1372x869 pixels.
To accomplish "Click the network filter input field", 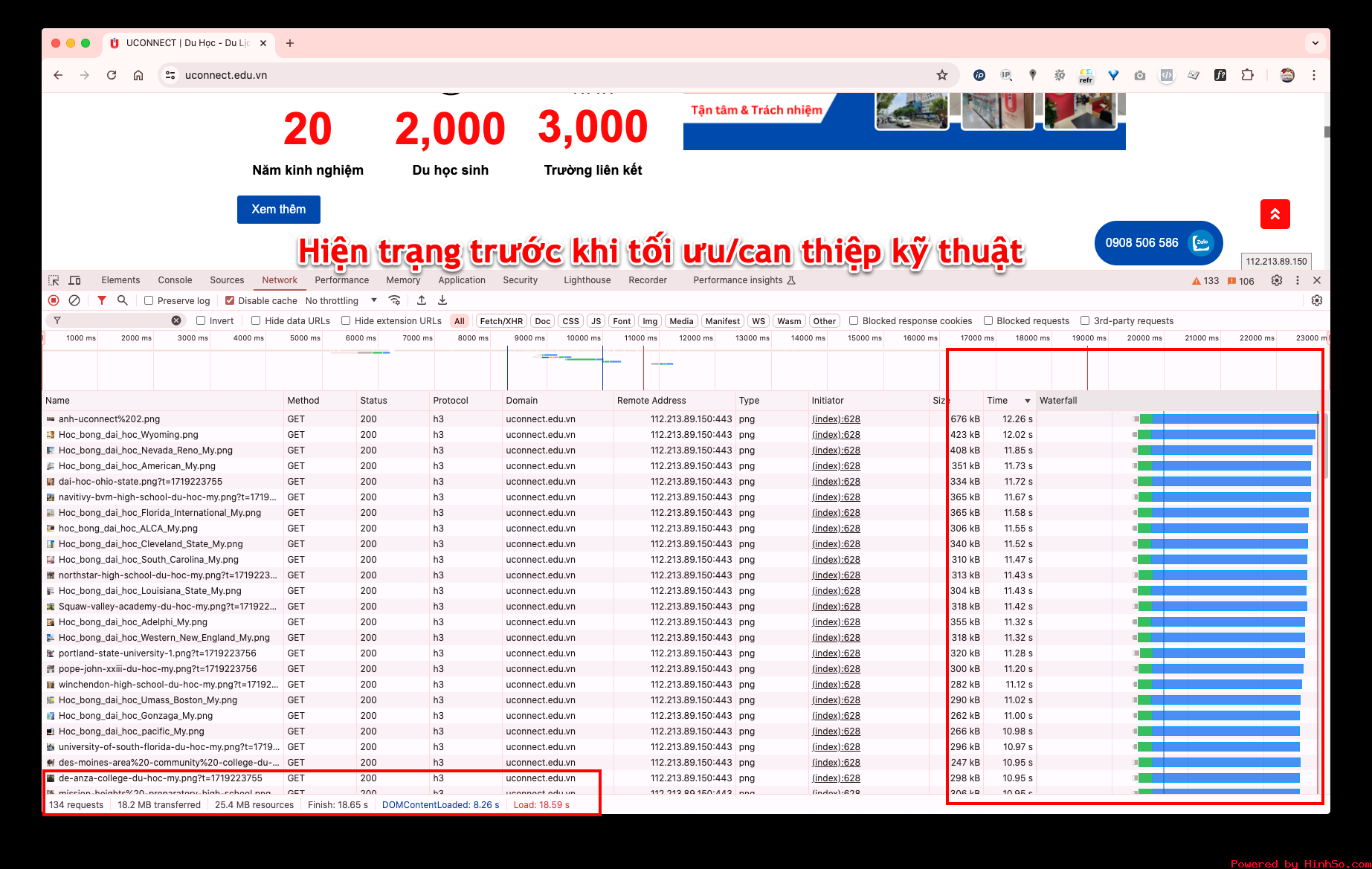I will point(115,320).
